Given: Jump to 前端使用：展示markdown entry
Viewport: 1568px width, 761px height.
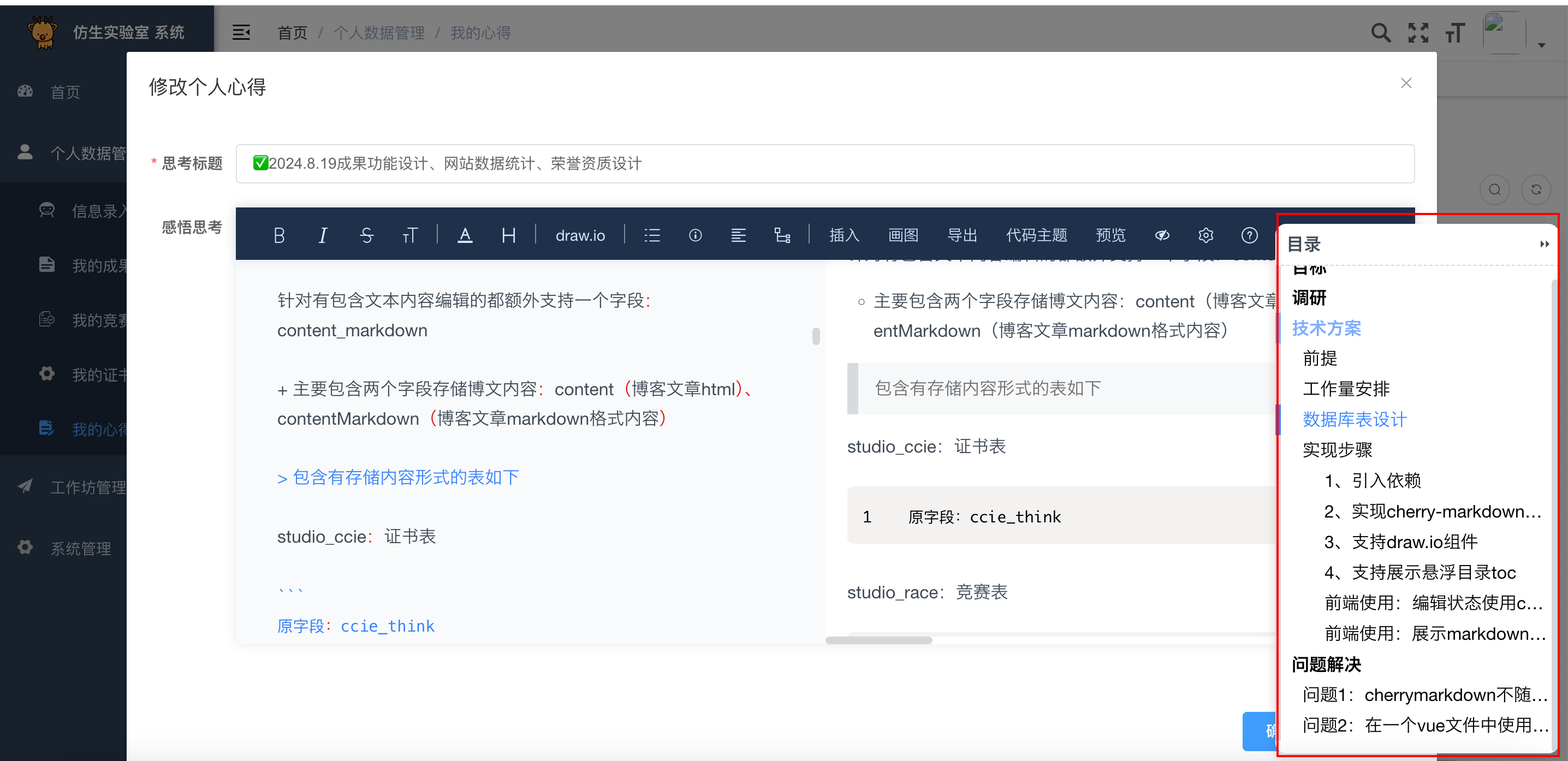Looking at the screenshot, I should [x=1435, y=634].
